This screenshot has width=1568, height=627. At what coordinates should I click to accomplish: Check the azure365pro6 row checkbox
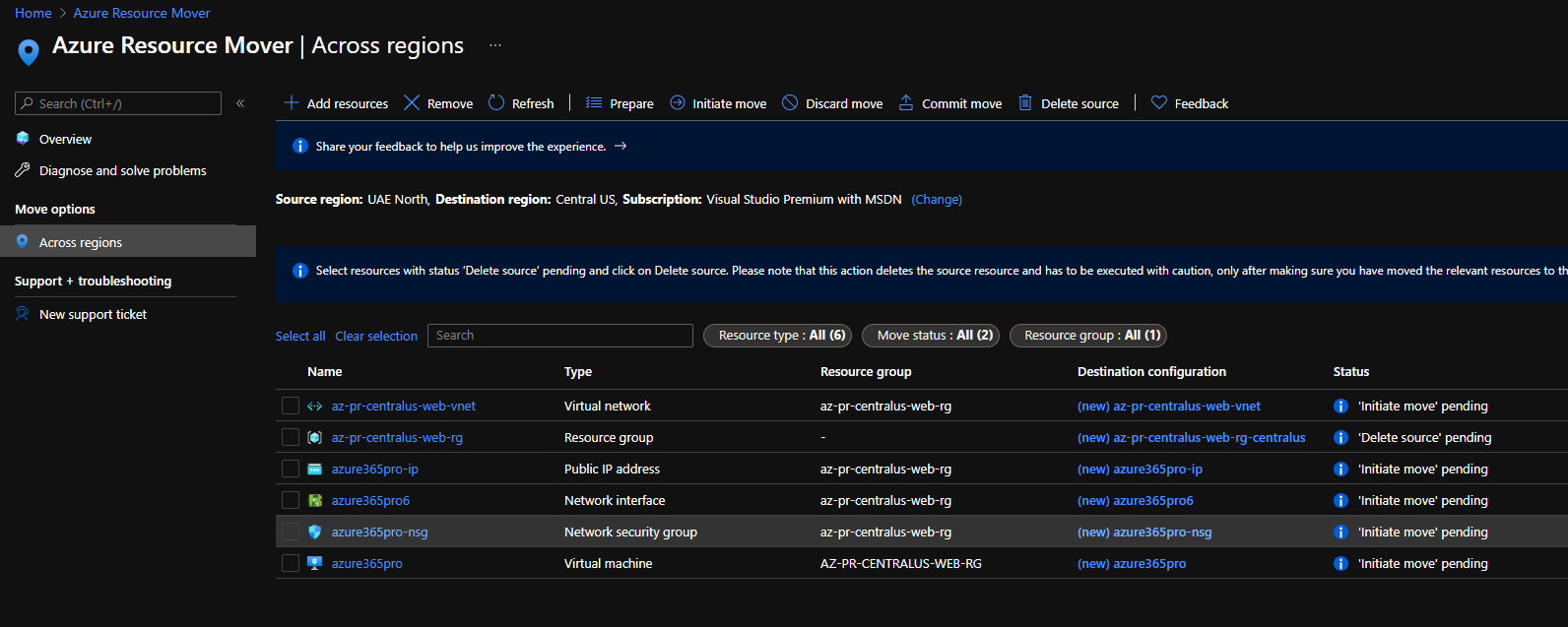291,500
